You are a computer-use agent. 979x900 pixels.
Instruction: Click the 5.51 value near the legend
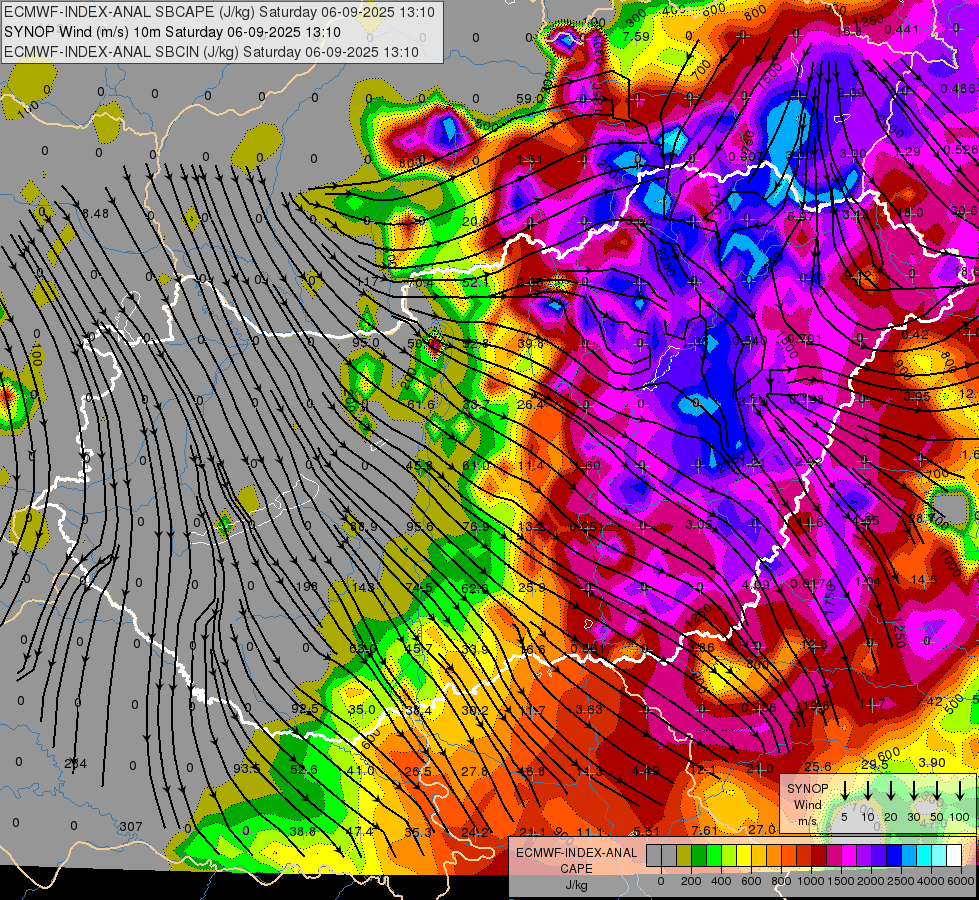tap(646, 831)
